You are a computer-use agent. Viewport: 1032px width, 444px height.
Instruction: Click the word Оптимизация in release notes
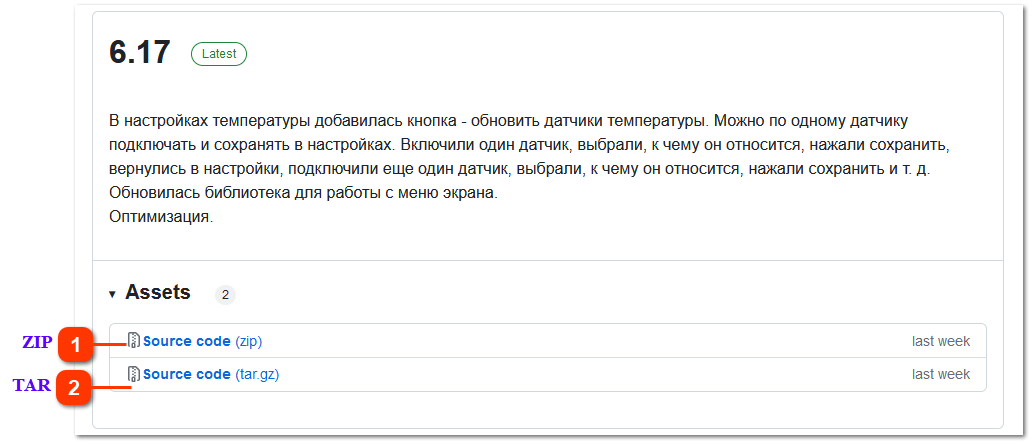161,218
